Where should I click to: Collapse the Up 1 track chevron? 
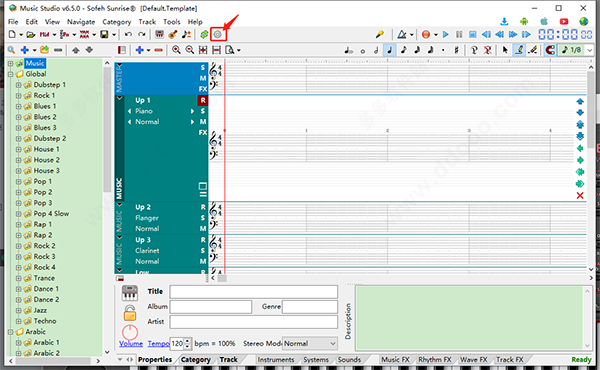coord(119,98)
